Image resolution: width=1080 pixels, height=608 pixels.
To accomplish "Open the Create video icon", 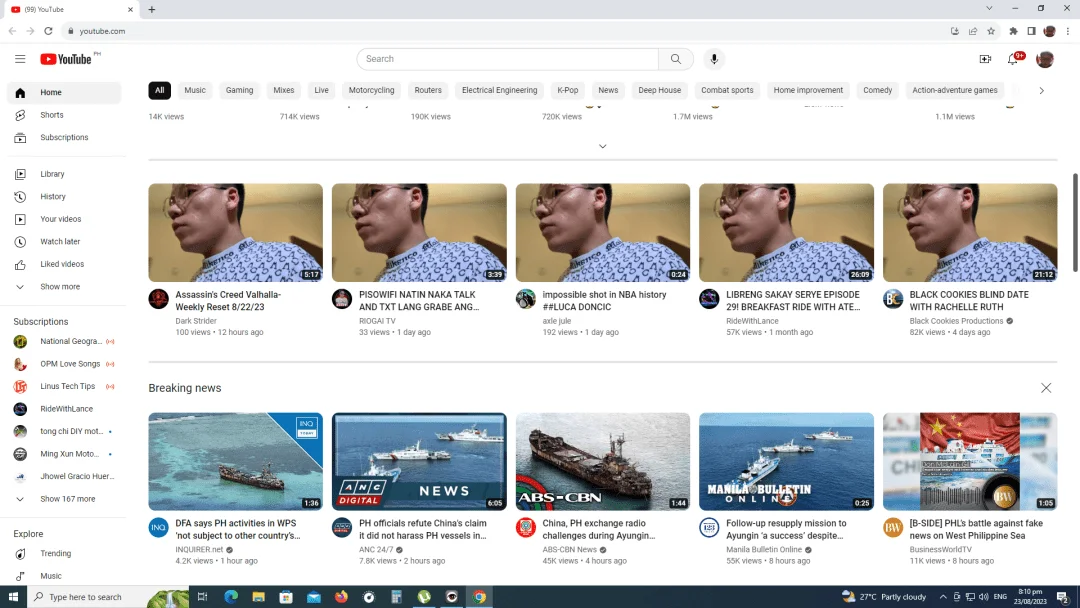I will tap(985, 59).
